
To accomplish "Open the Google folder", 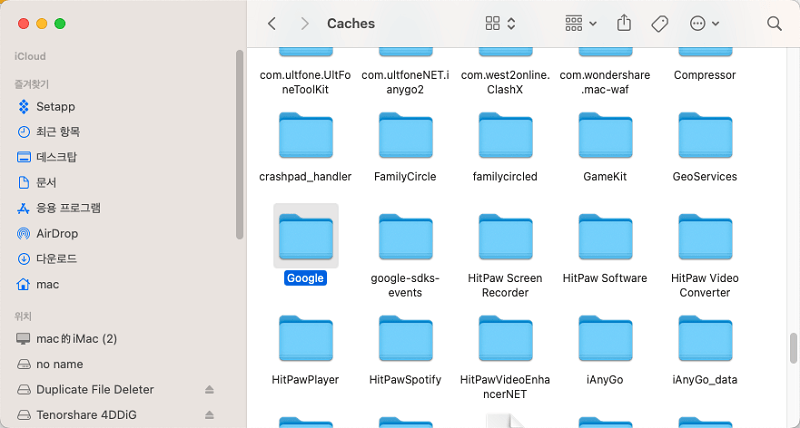I will pyautogui.click(x=306, y=237).
